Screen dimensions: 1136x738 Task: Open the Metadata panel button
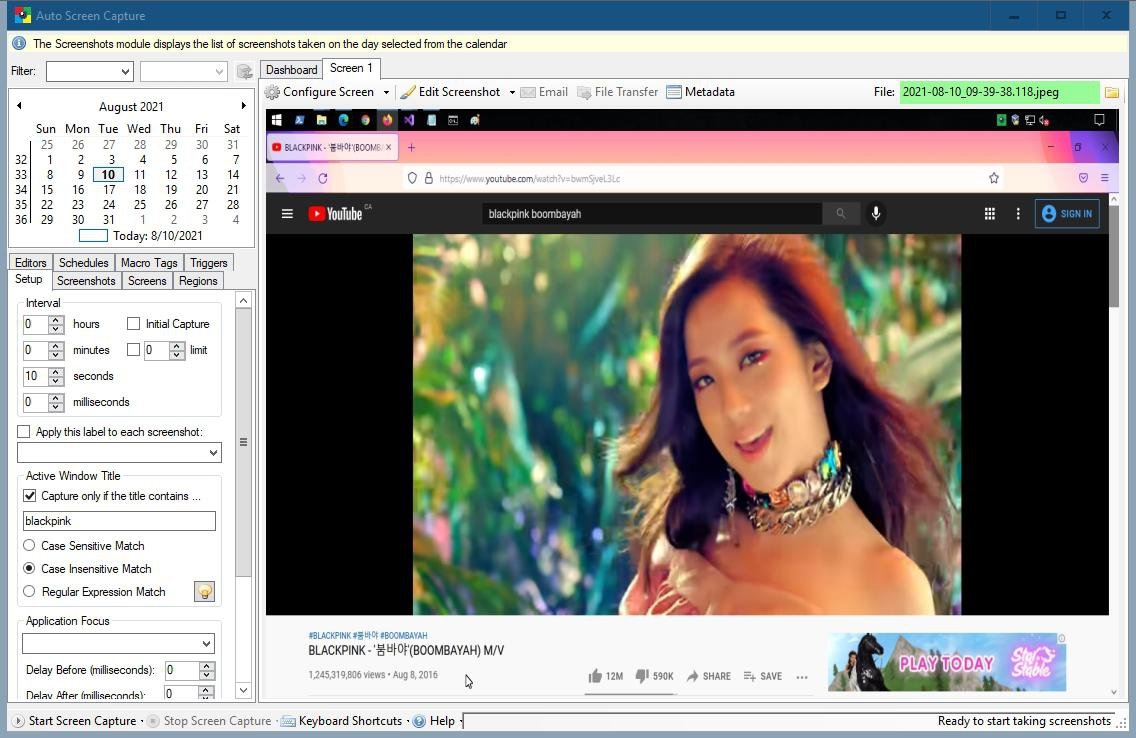tap(701, 92)
